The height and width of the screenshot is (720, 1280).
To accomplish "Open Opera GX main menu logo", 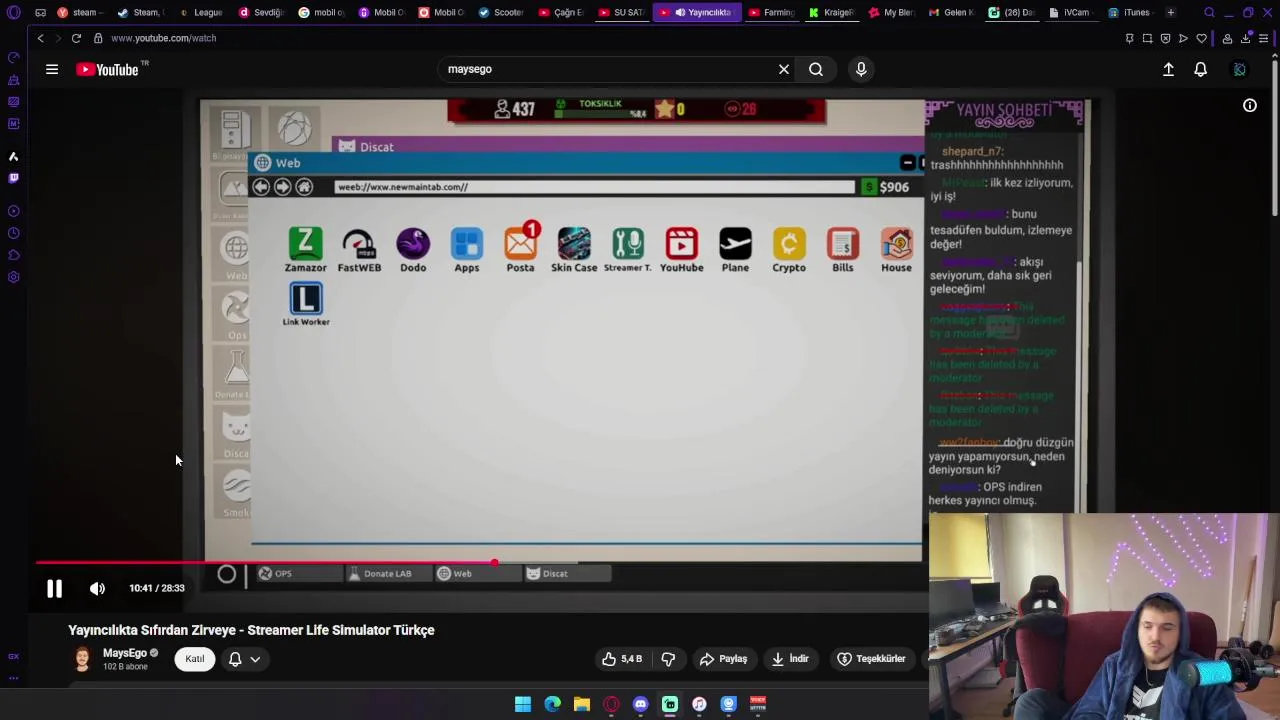I will (x=13, y=13).
